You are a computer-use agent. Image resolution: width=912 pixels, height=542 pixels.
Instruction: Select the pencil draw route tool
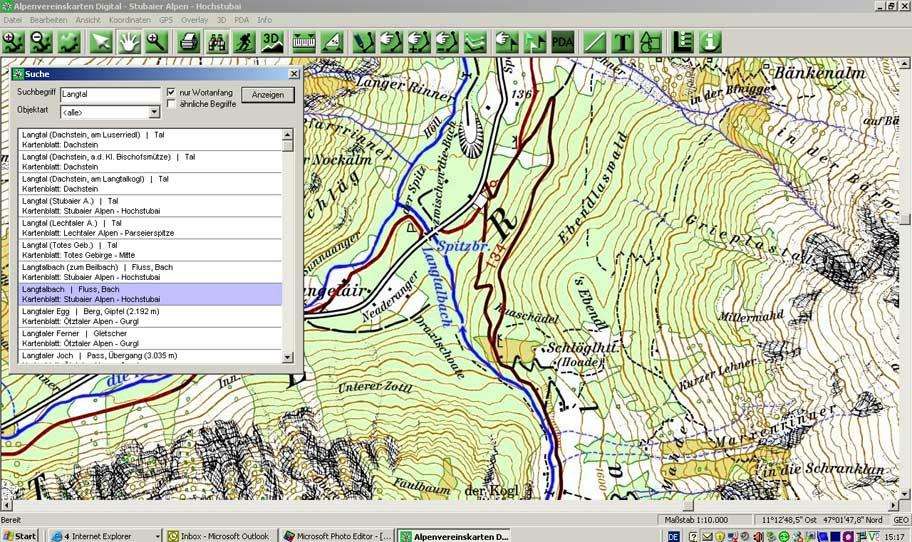point(364,42)
